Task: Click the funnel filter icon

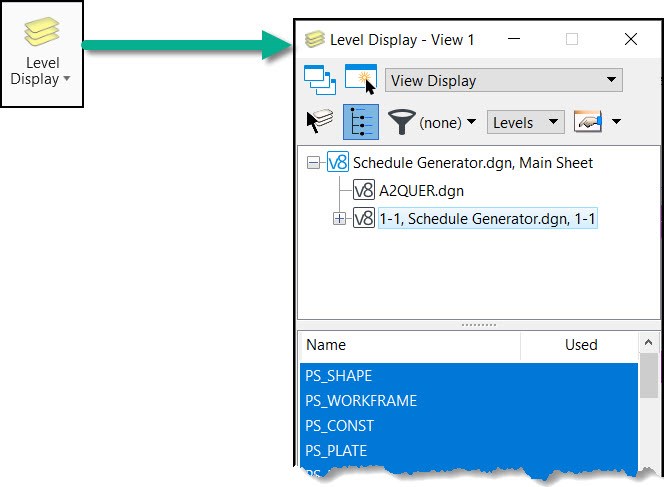Action: tap(401, 122)
